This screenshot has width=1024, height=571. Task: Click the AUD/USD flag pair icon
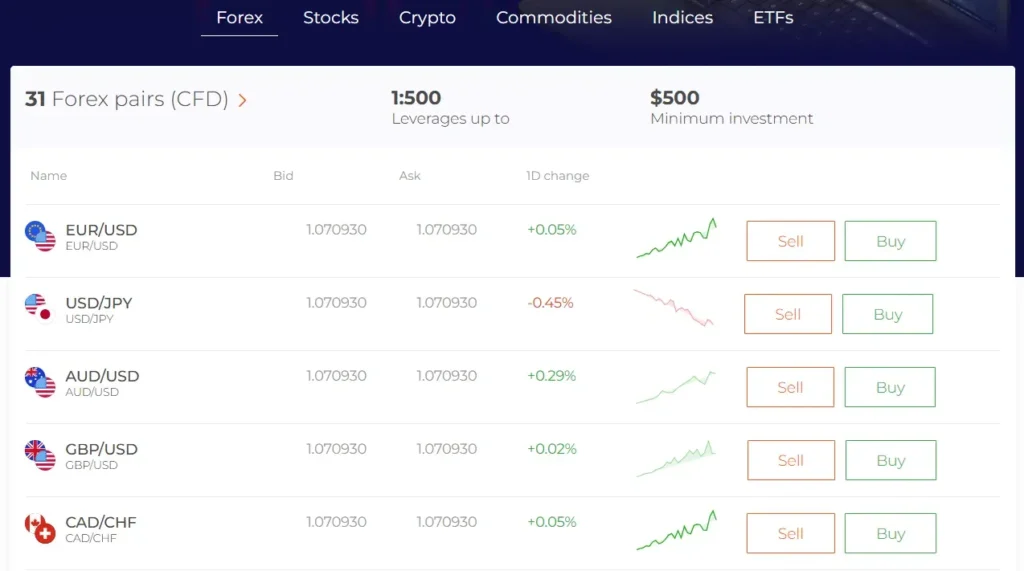pos(40,382)
